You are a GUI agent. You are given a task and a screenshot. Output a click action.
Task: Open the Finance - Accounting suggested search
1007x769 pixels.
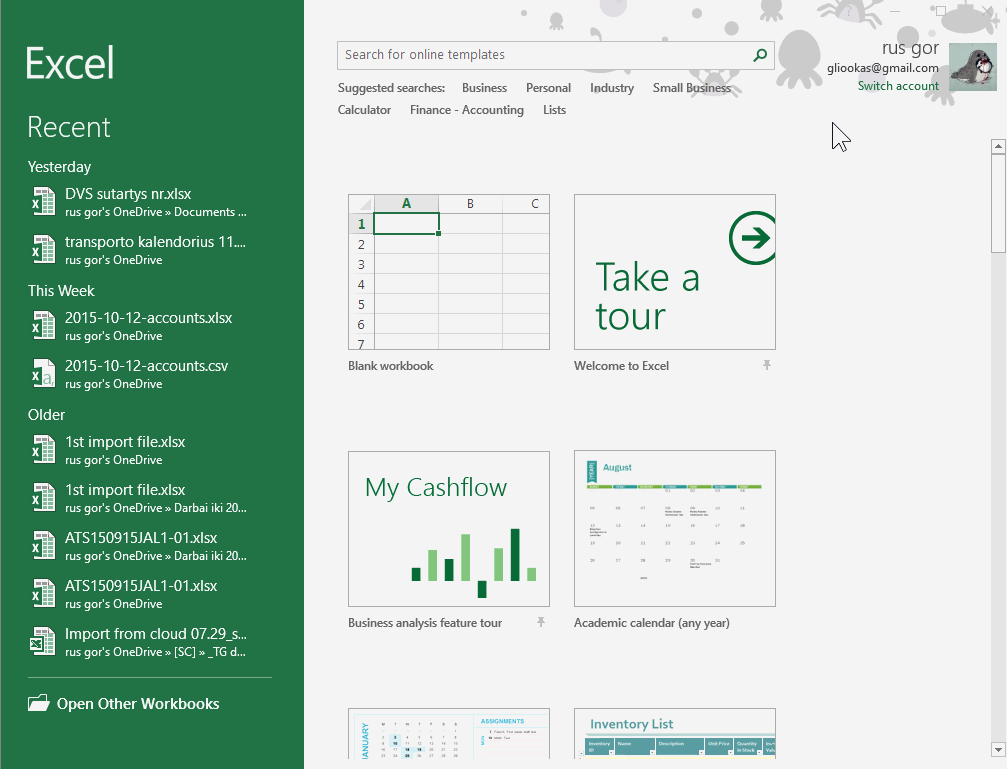pyautogui.click(x=467, y=110)
